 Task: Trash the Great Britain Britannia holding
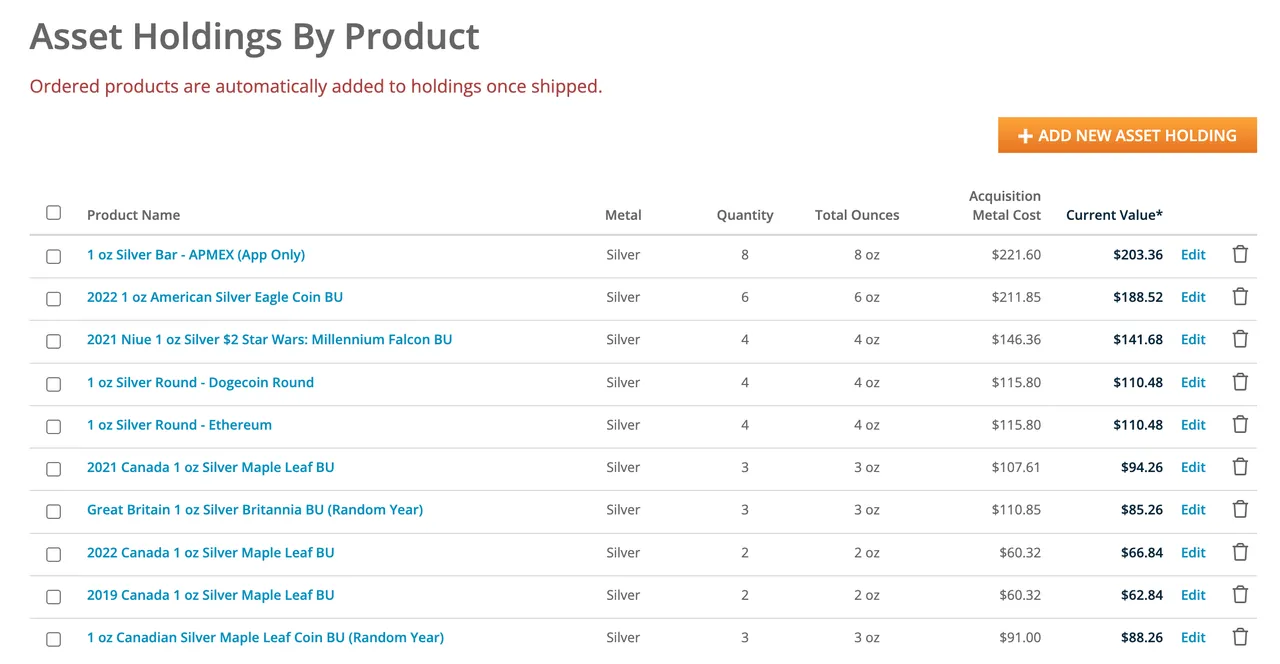pos(1240,510)
